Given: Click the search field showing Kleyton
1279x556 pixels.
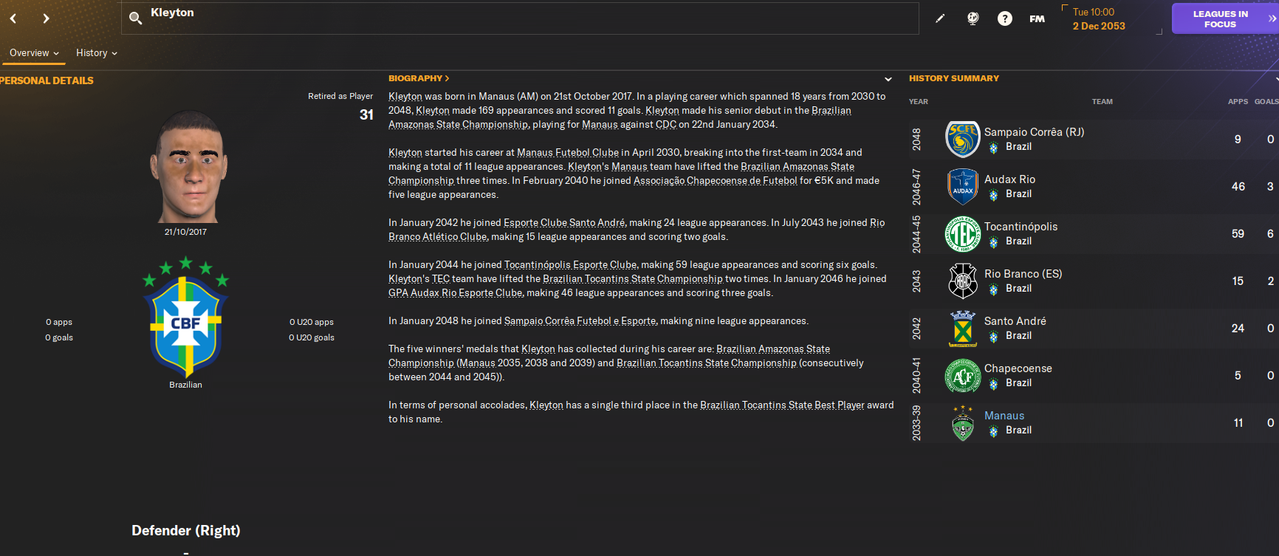Looking at the screenshot, I should click(x=520, y=18).
